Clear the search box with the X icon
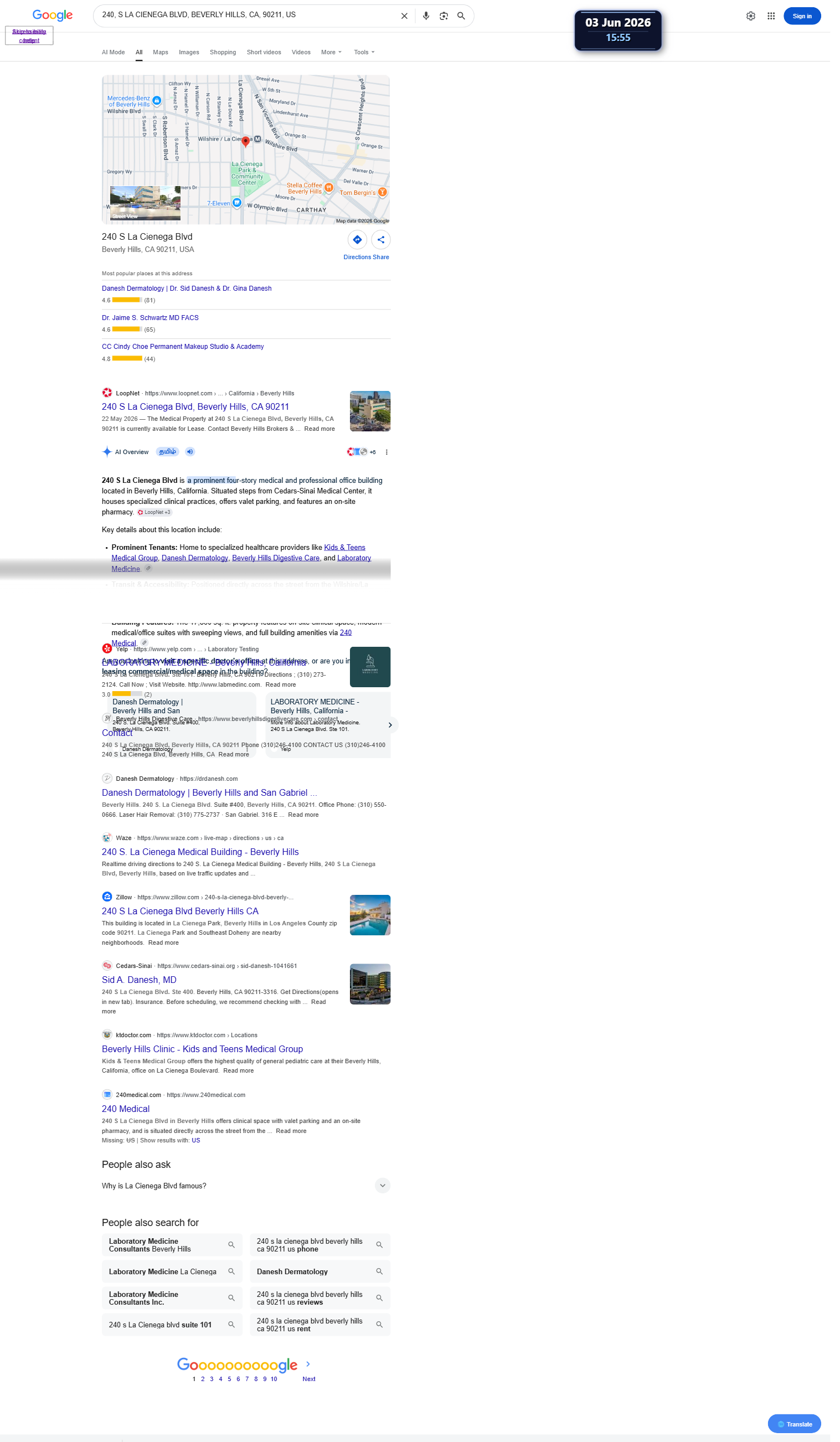 coord(404,16)
